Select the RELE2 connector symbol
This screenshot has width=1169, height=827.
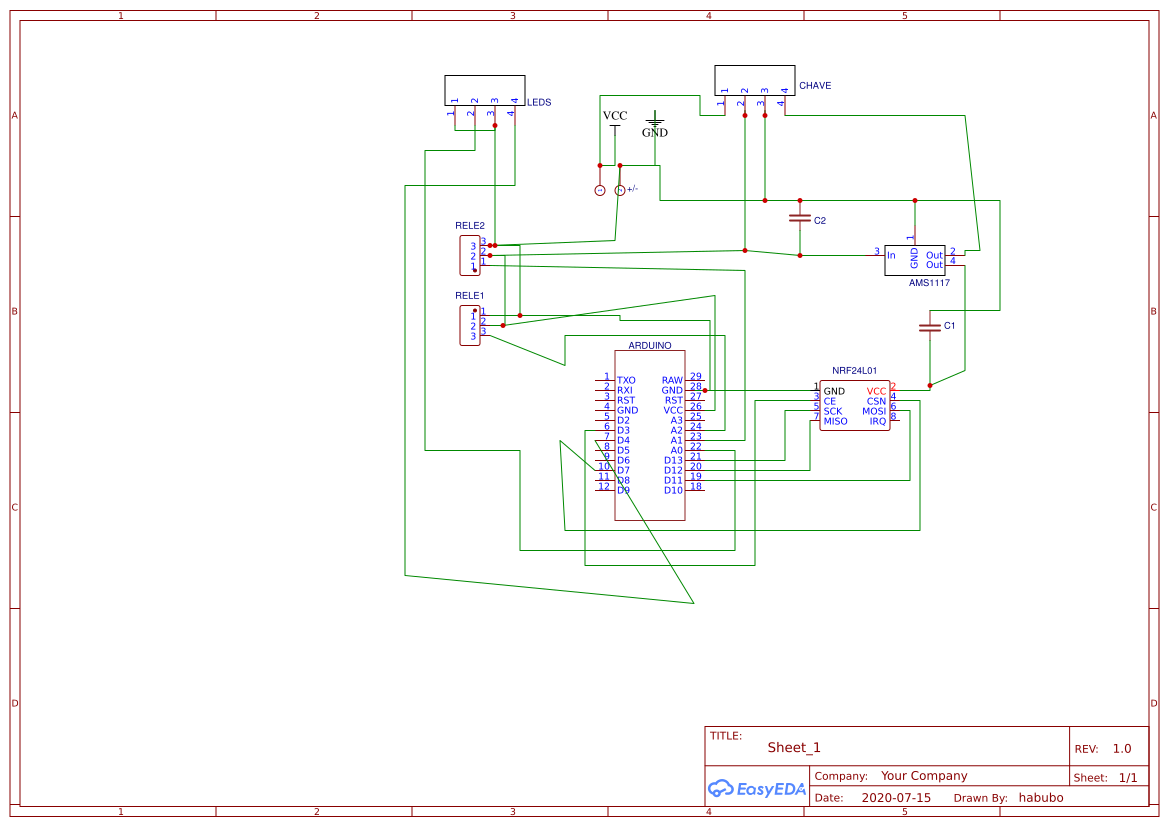tap(470, 258)
